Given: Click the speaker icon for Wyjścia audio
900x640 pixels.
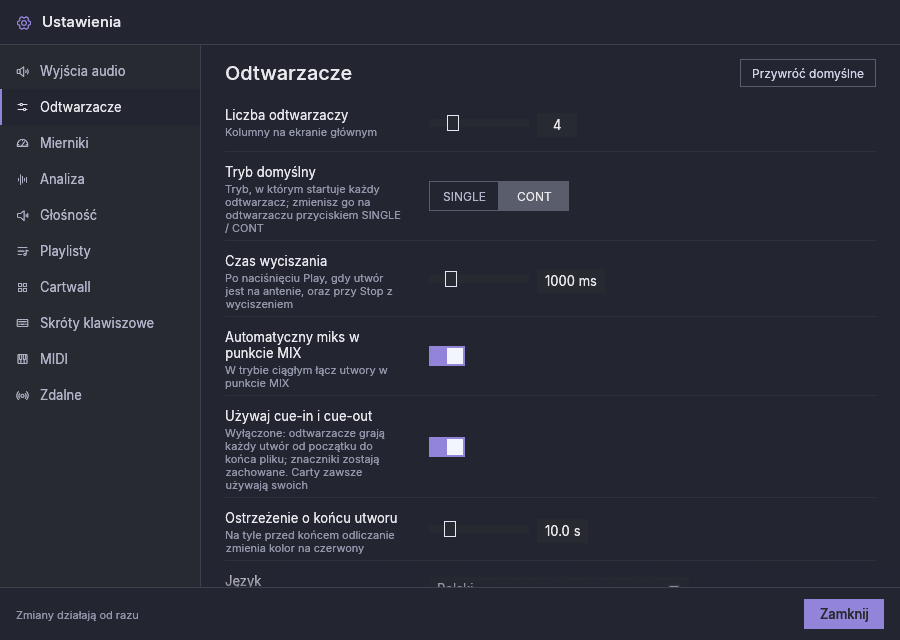Looking at the screenshot, I should click(22, 71).
